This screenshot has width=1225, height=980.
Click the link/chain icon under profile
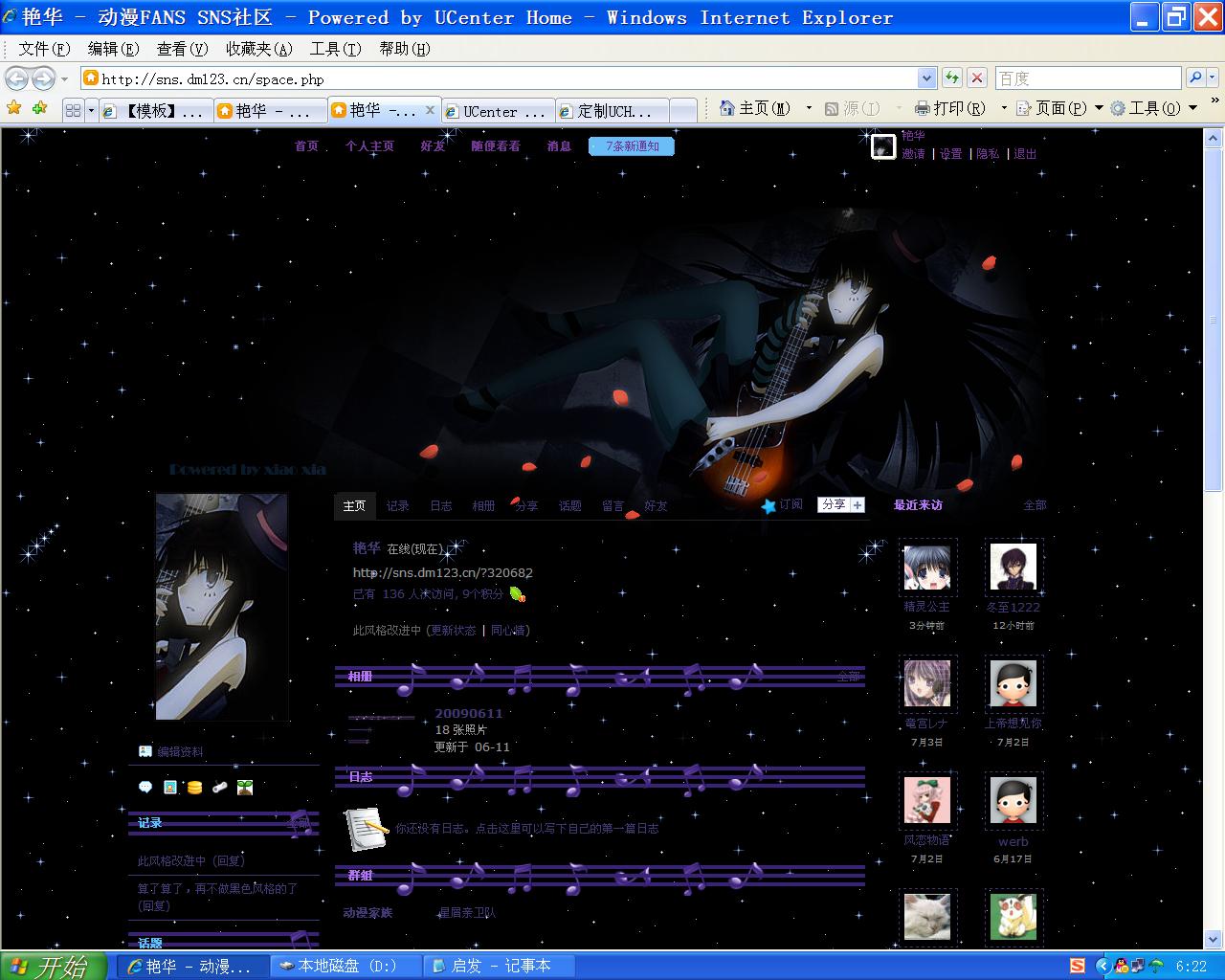[220, 787]
